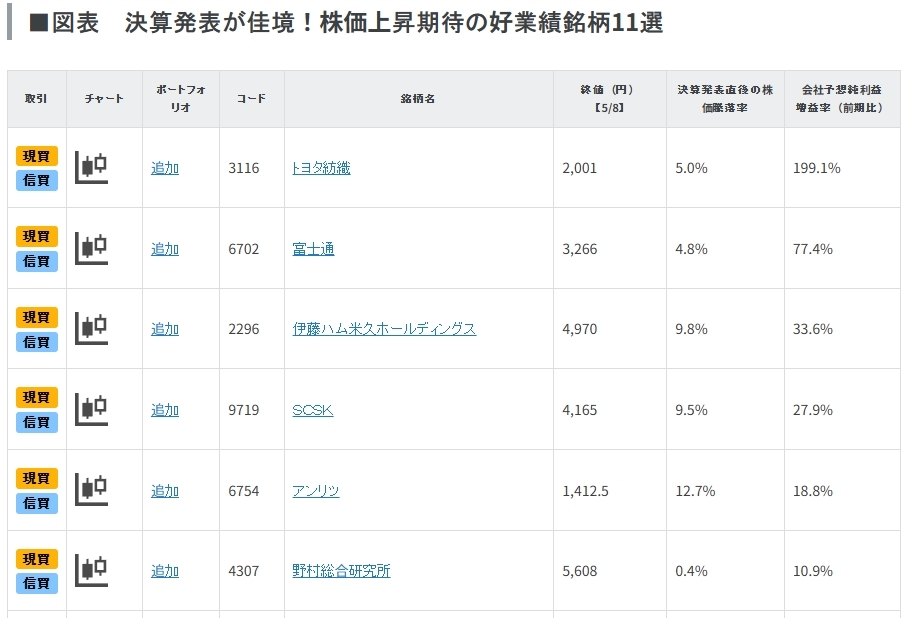Viewport: 910px width, 618px height.
Task: Click 信買 button for 伊藤ハム米久ホールディングス
Action: pyautogui.click(x=37, y=342)
